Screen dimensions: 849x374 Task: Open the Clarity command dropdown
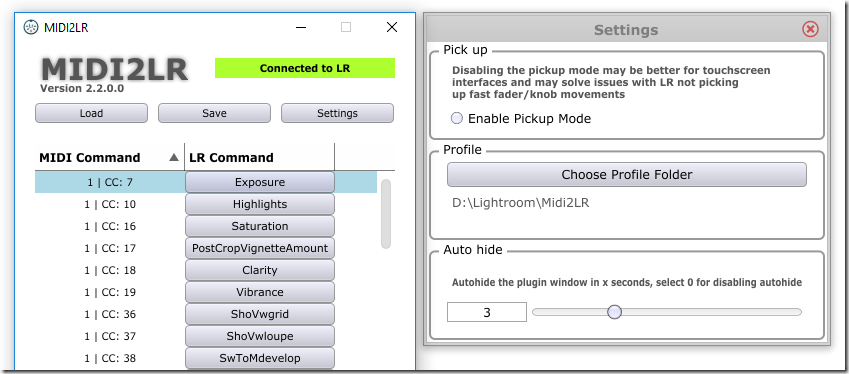pyautogui.click(x=260, y=270)
